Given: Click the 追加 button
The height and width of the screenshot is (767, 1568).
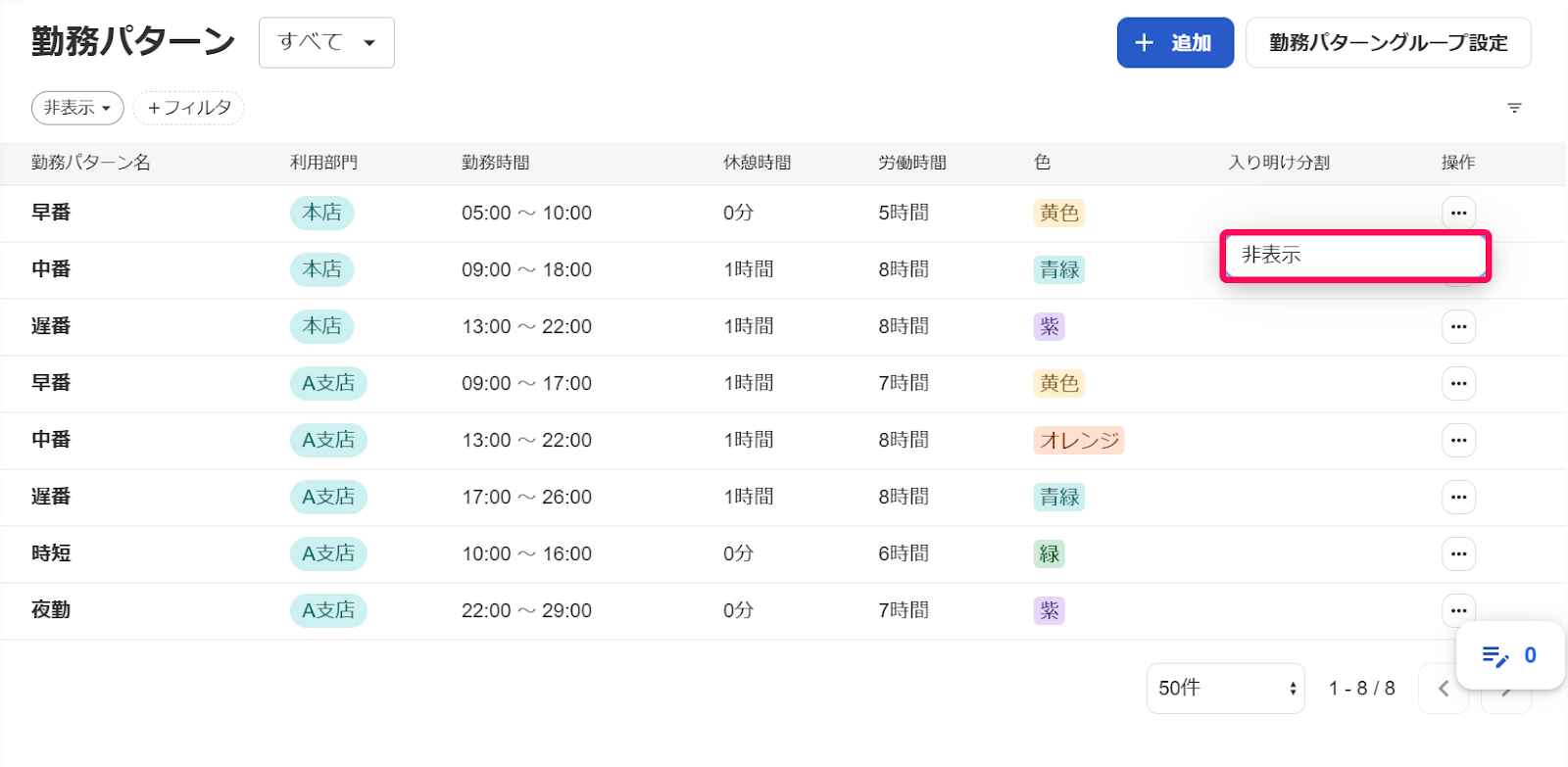Looking at the screenshot, I should pos(1175,42).
